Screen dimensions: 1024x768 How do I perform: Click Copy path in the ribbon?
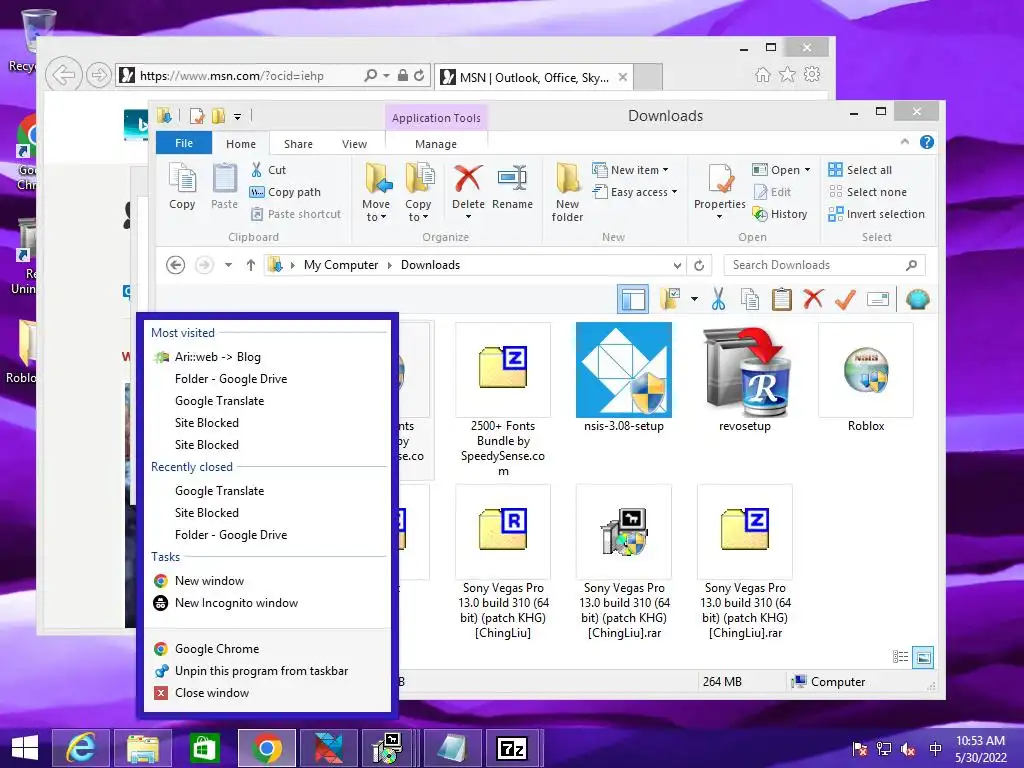click(x=285, y=192)
